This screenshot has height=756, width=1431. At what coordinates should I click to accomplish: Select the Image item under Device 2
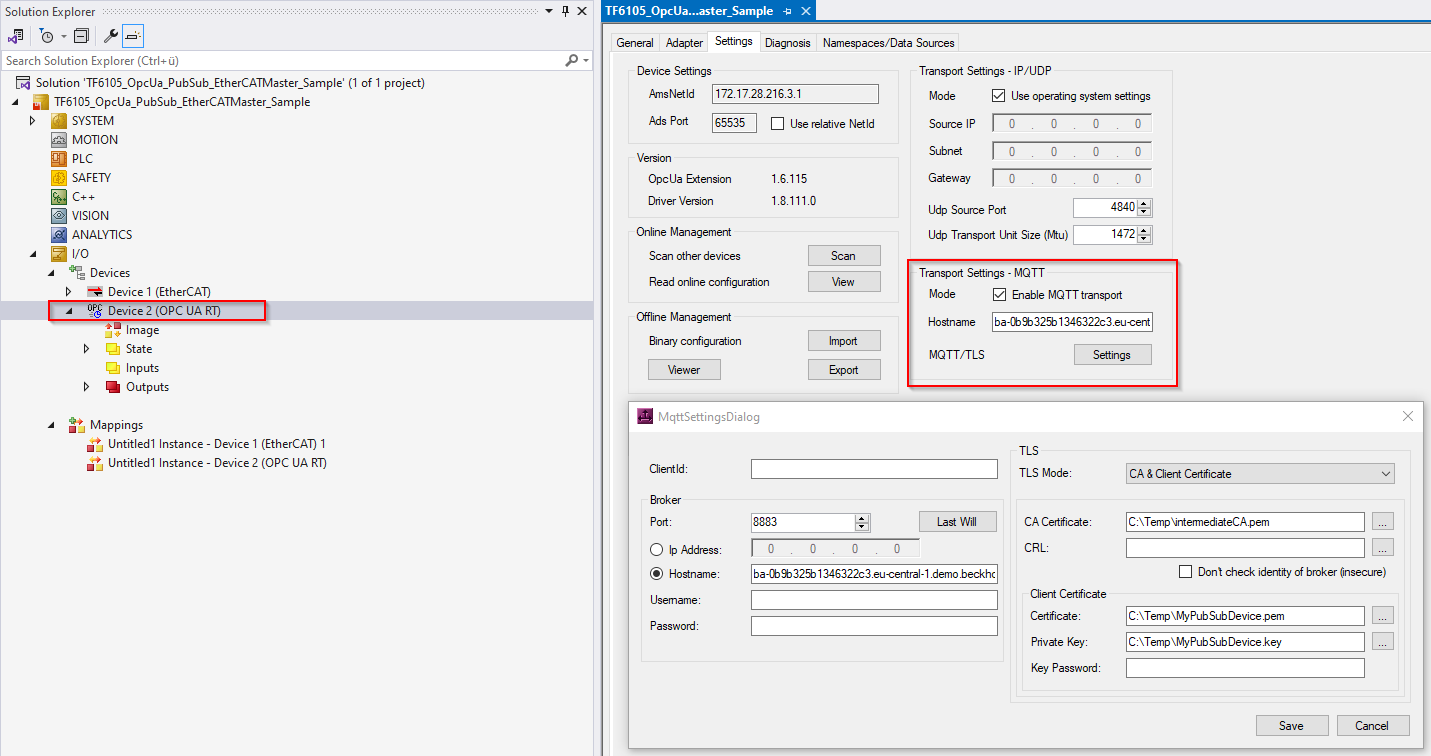[x=142, y=330]
